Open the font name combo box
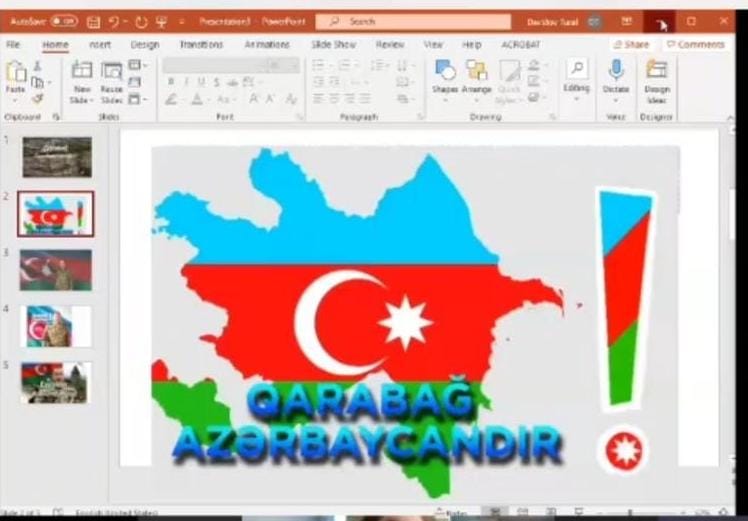This screenshot has width=748, height=521. coord(214,65)
